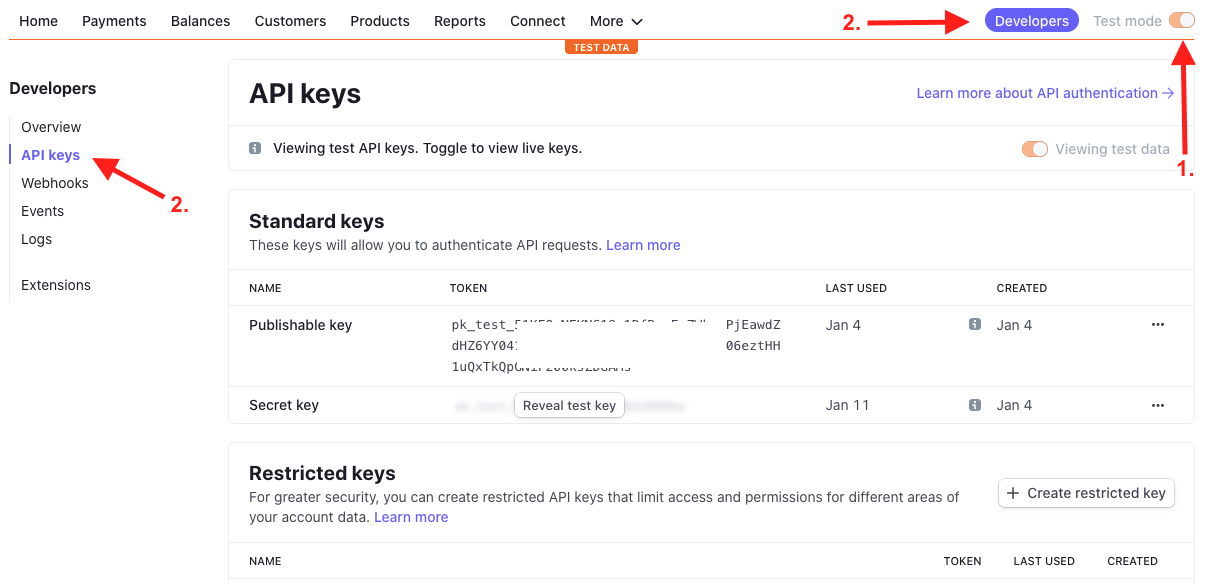Toggle Viewing test data switch
The height and width of the screenshot is (584, 1212).
coord(1035,149)
